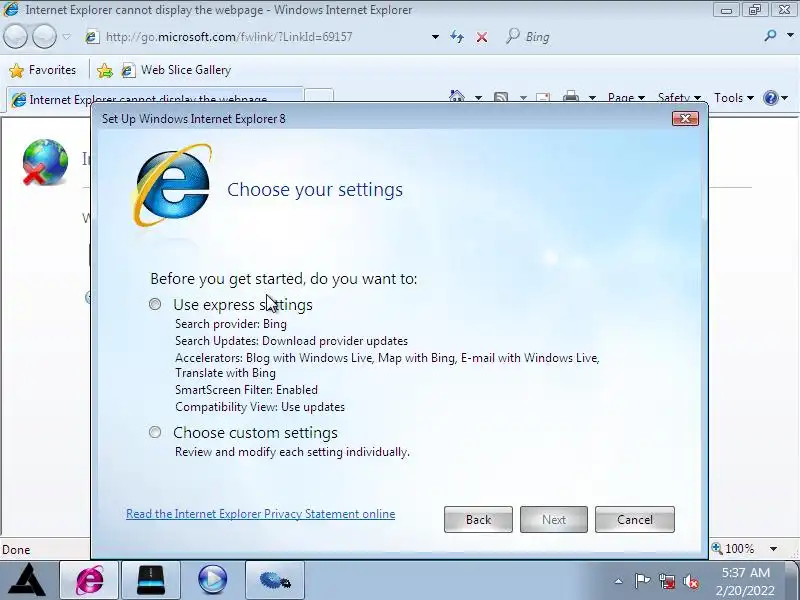Expand the Feeds dropdown arrow
This screenshot has height=600, width=800.
523,97
